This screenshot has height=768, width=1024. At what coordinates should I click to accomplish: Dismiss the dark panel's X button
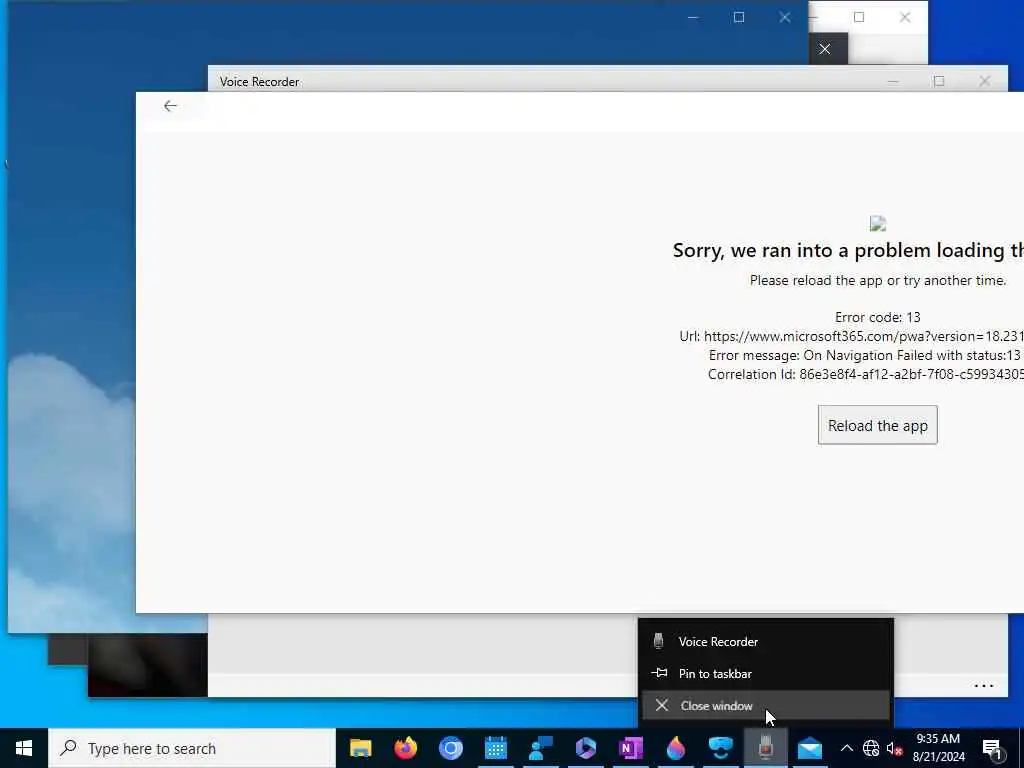825,49
